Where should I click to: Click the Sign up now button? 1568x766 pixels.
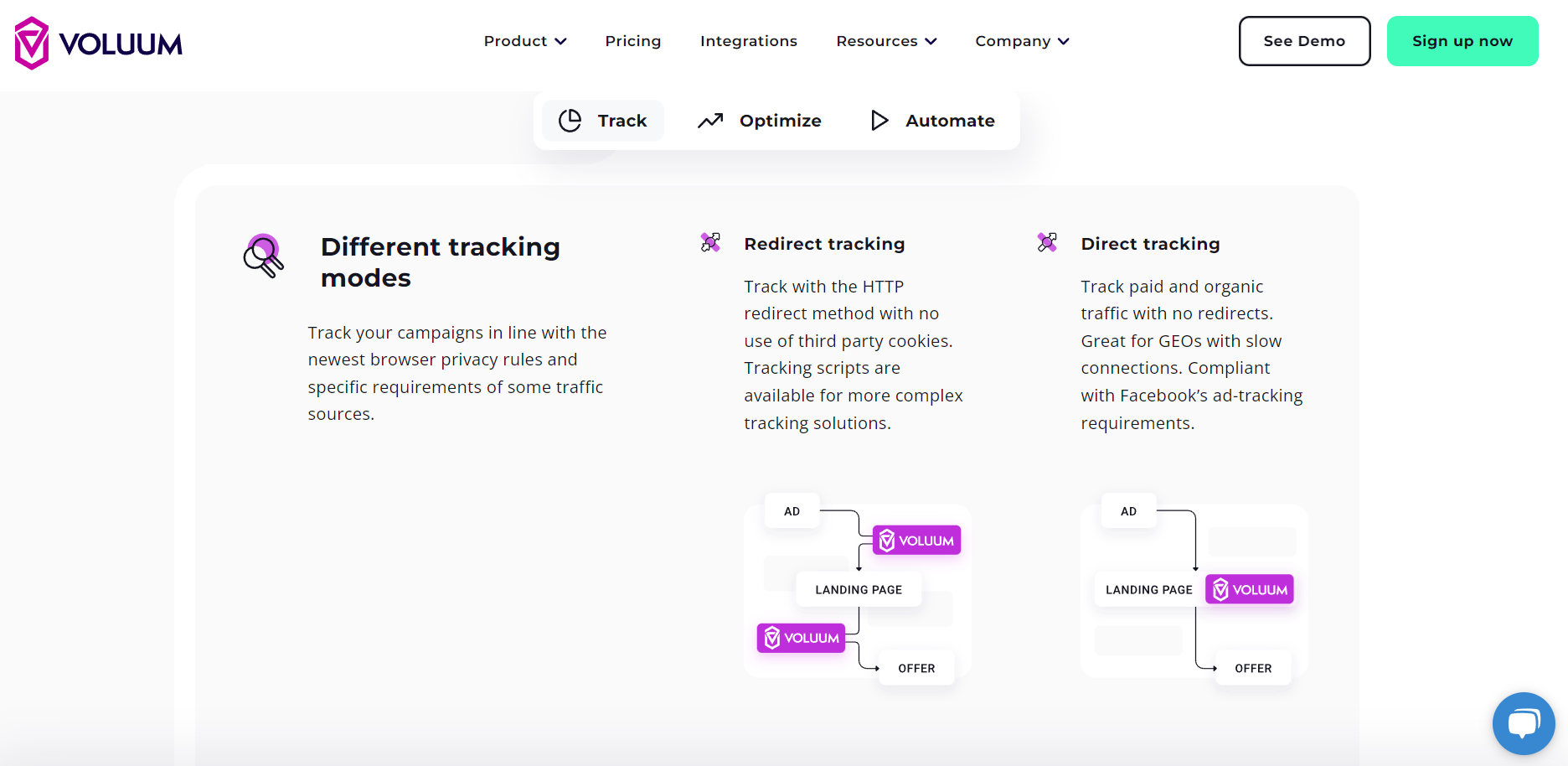coord(1462,41)
